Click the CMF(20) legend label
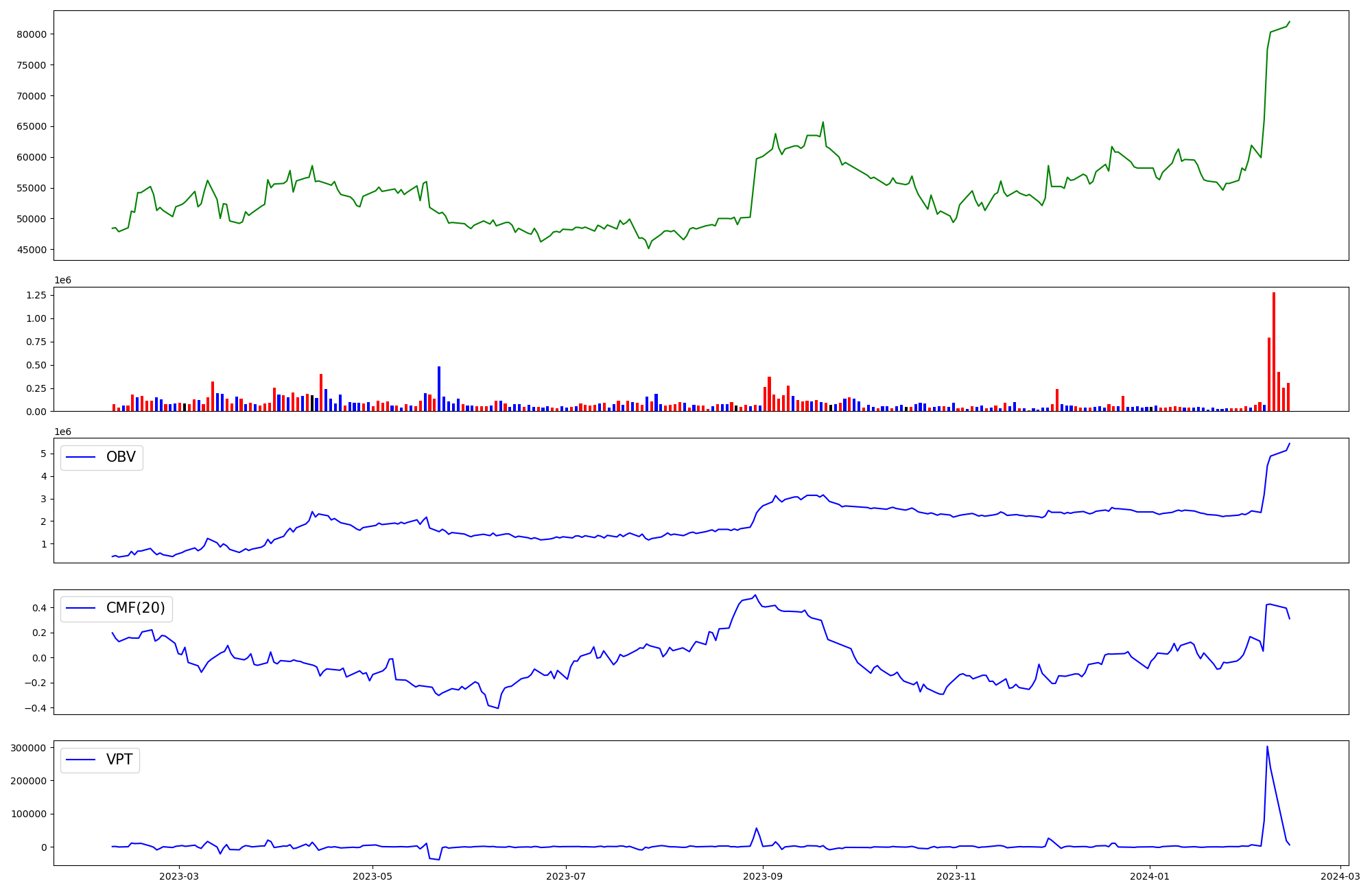The width and height of the screenshot is (1372, 892). [x=135, y=609]
